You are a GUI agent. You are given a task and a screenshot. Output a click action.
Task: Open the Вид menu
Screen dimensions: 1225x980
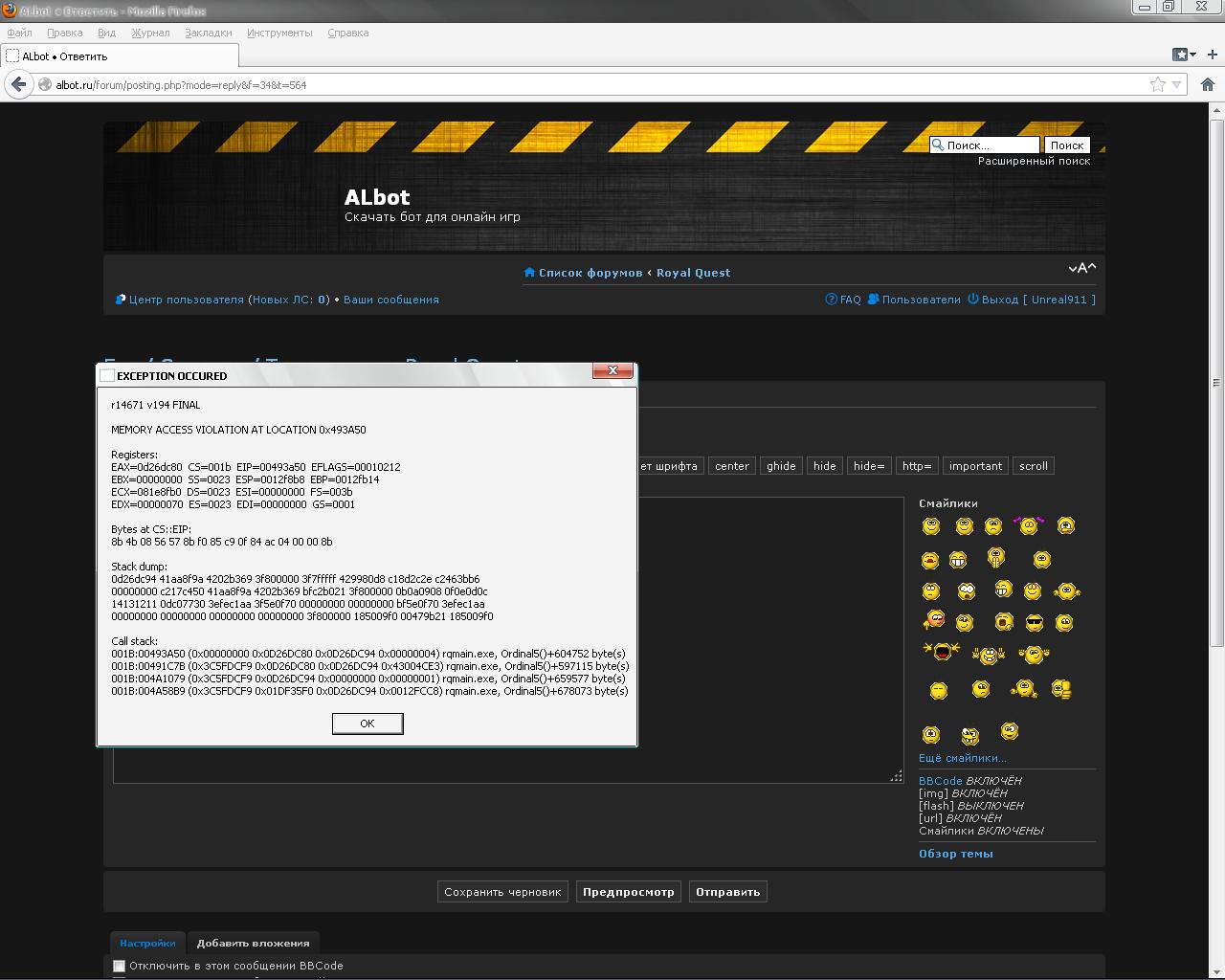point(106,33)
